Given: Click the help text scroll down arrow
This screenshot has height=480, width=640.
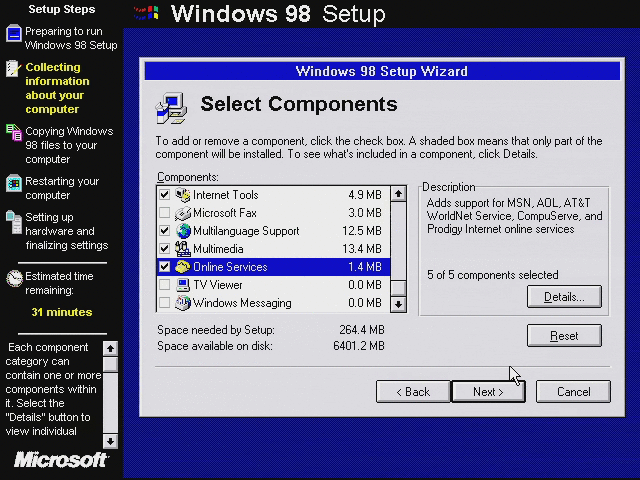Looking at the screenshot, I should point(110,441).
